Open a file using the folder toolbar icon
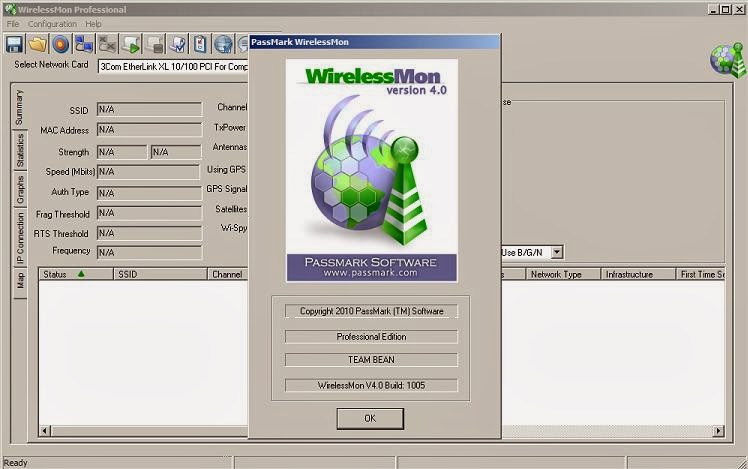The image size is (748, 469). (x=37, y=44)
